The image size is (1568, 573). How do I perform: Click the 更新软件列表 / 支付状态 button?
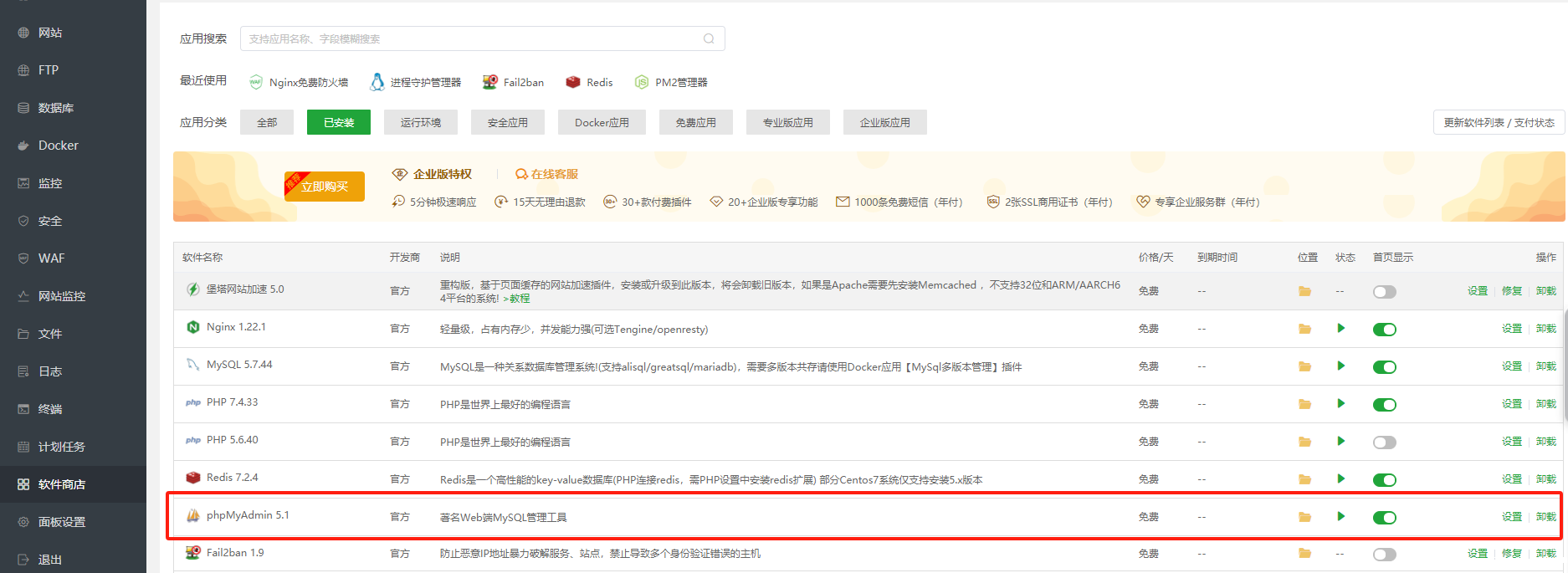(1499, 122)
